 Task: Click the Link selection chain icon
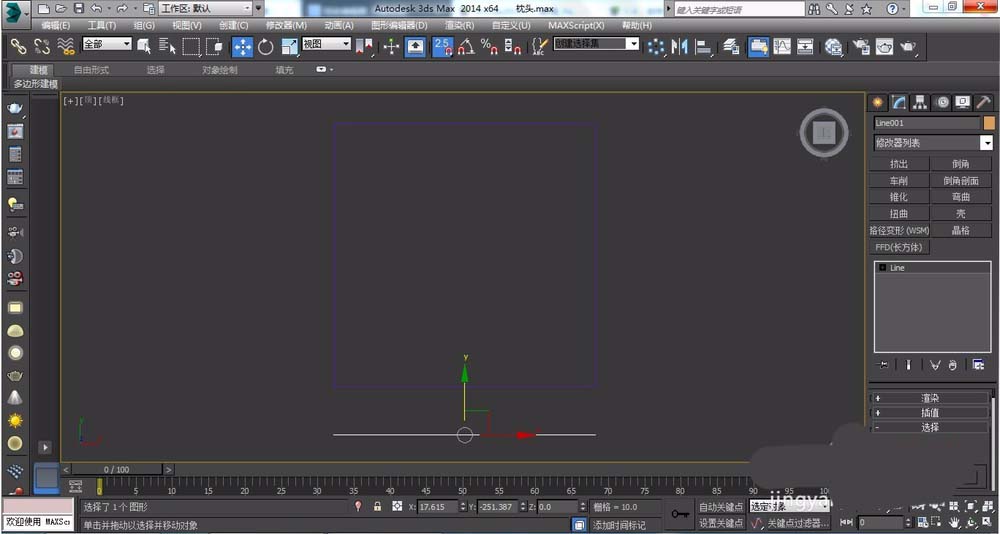point(18,46)
